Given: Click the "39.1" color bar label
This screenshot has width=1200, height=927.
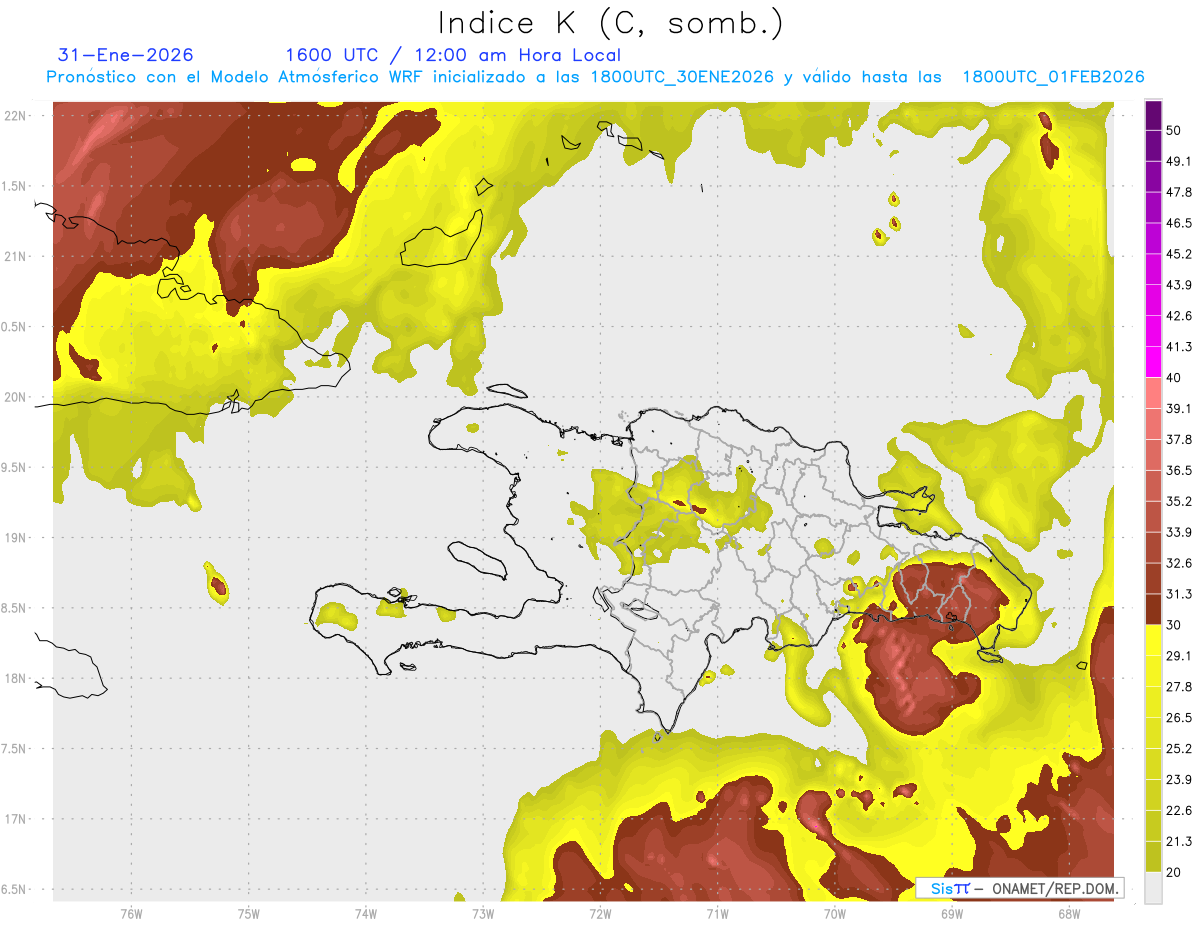Looking at the screenshot, I should (1178, 408).
